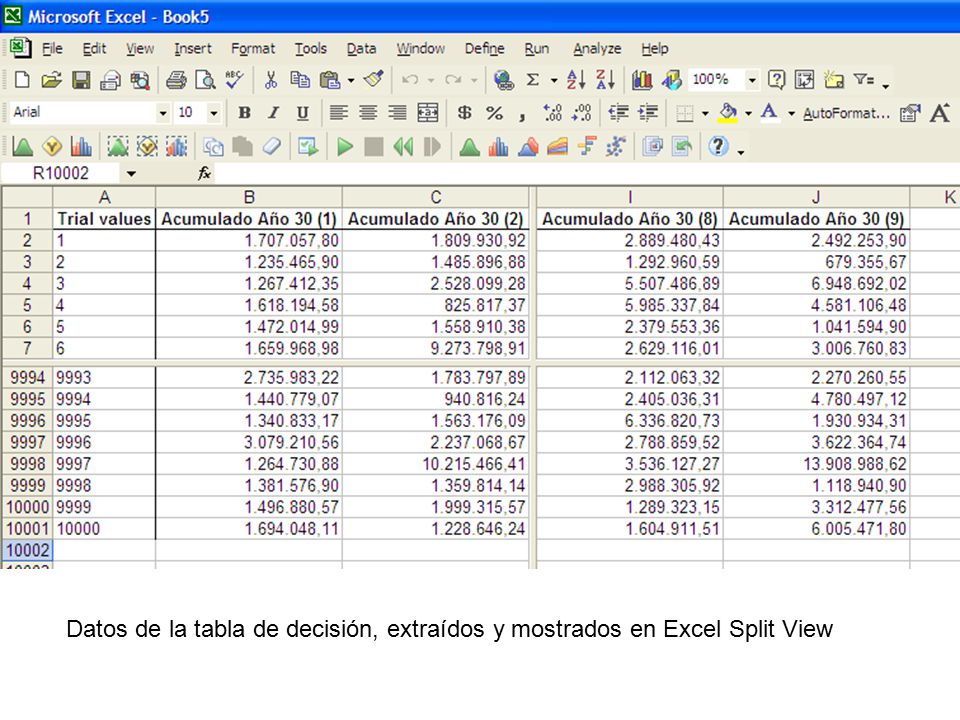
Task: Select cell 'Trial values' header
Action: point(104,219)
